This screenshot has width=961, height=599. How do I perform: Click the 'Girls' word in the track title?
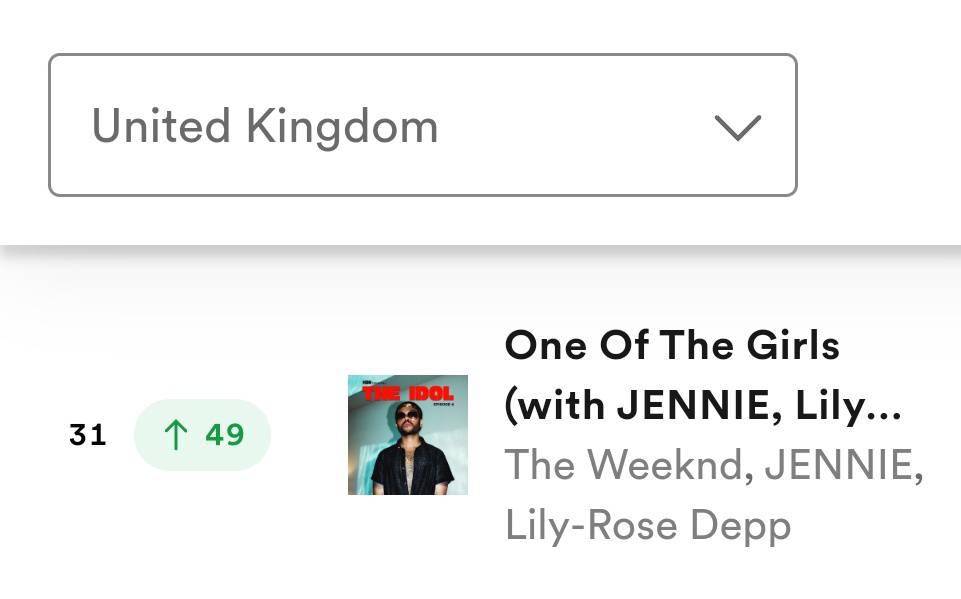pos(793,345)
